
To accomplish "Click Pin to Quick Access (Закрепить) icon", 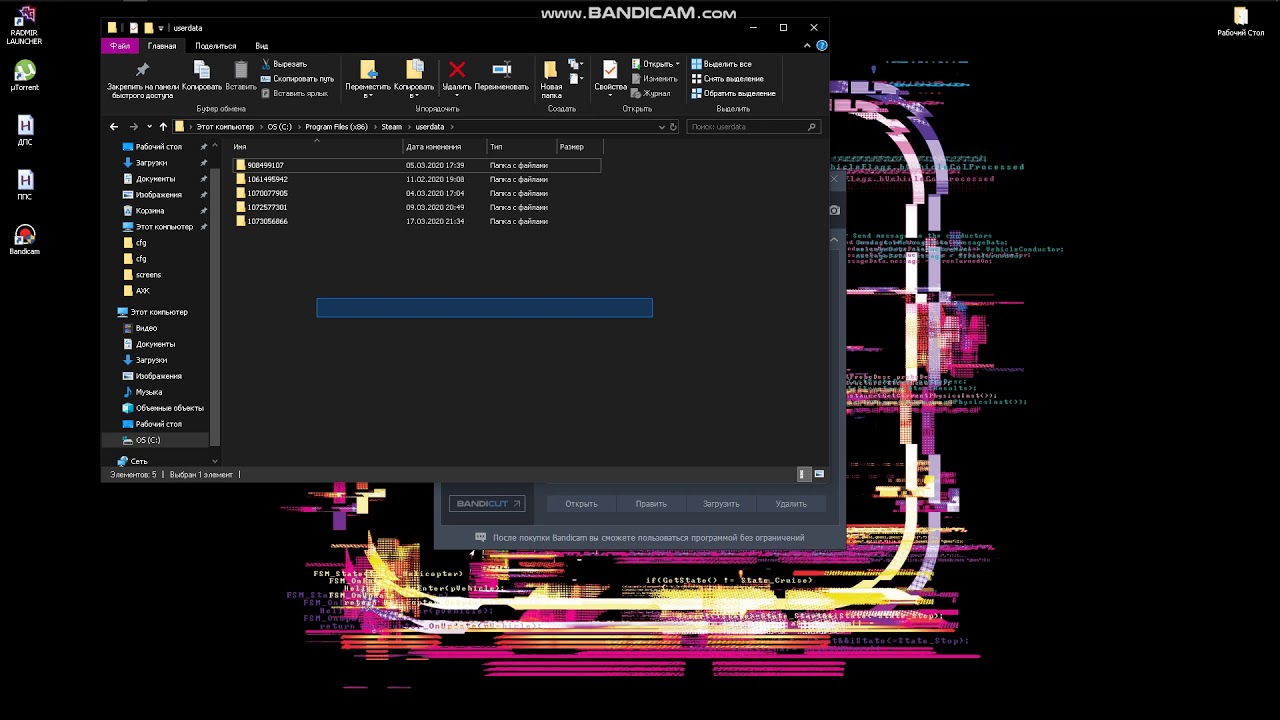I will (142, 70).
